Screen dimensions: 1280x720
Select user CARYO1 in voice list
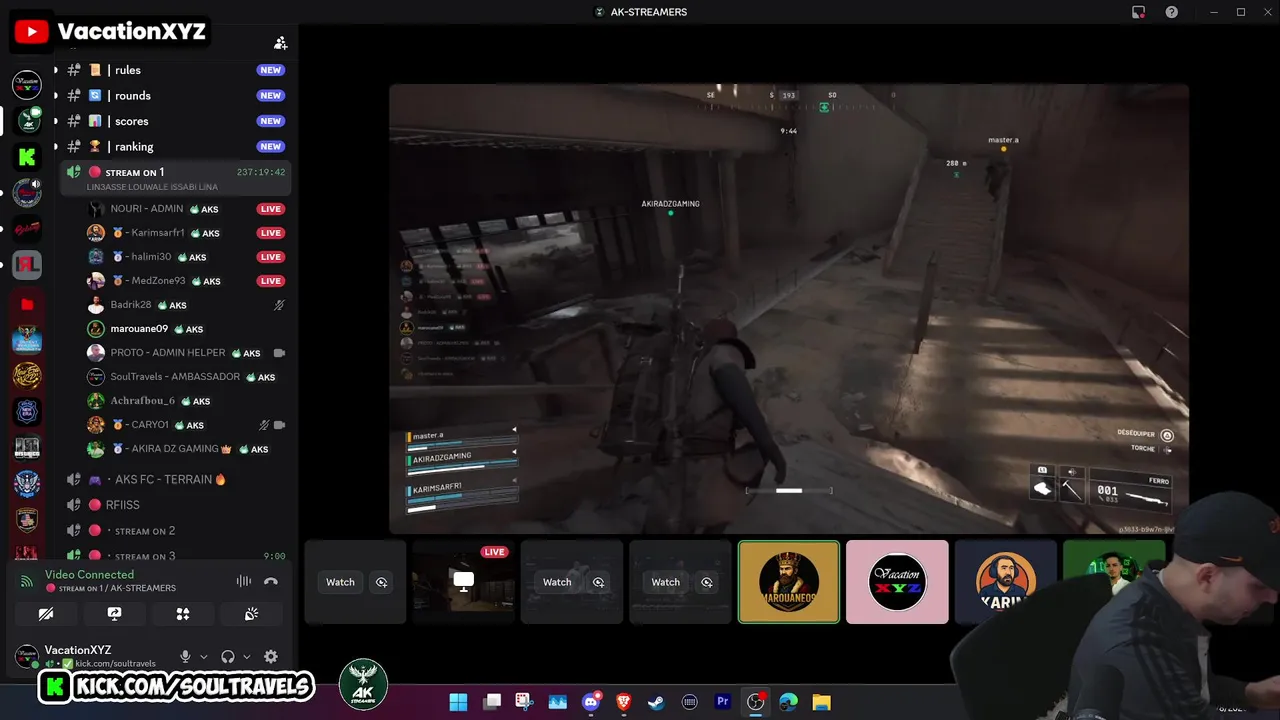[187, 425]
